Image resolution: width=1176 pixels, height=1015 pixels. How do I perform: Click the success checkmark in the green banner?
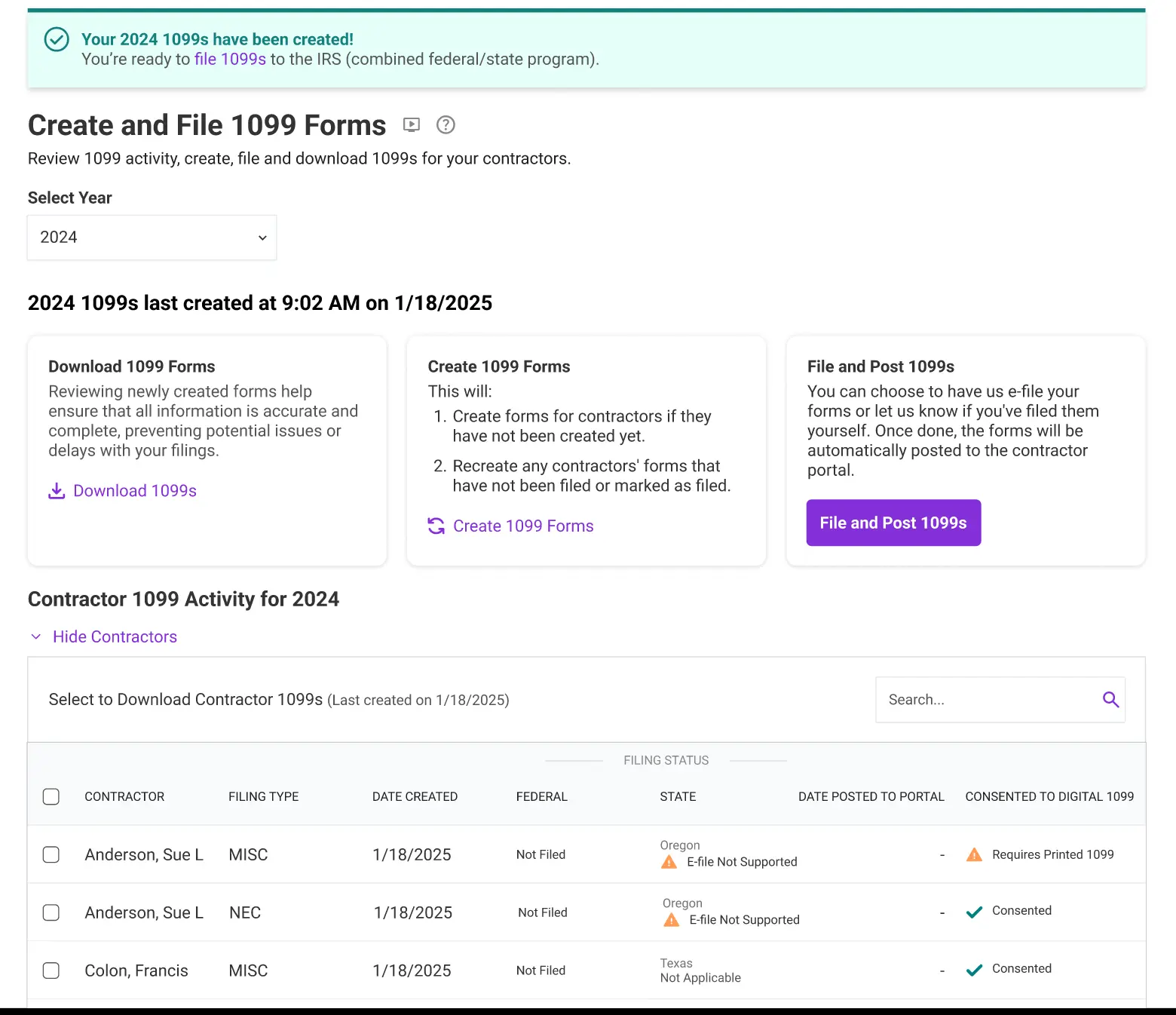click(x=57, y=40)
